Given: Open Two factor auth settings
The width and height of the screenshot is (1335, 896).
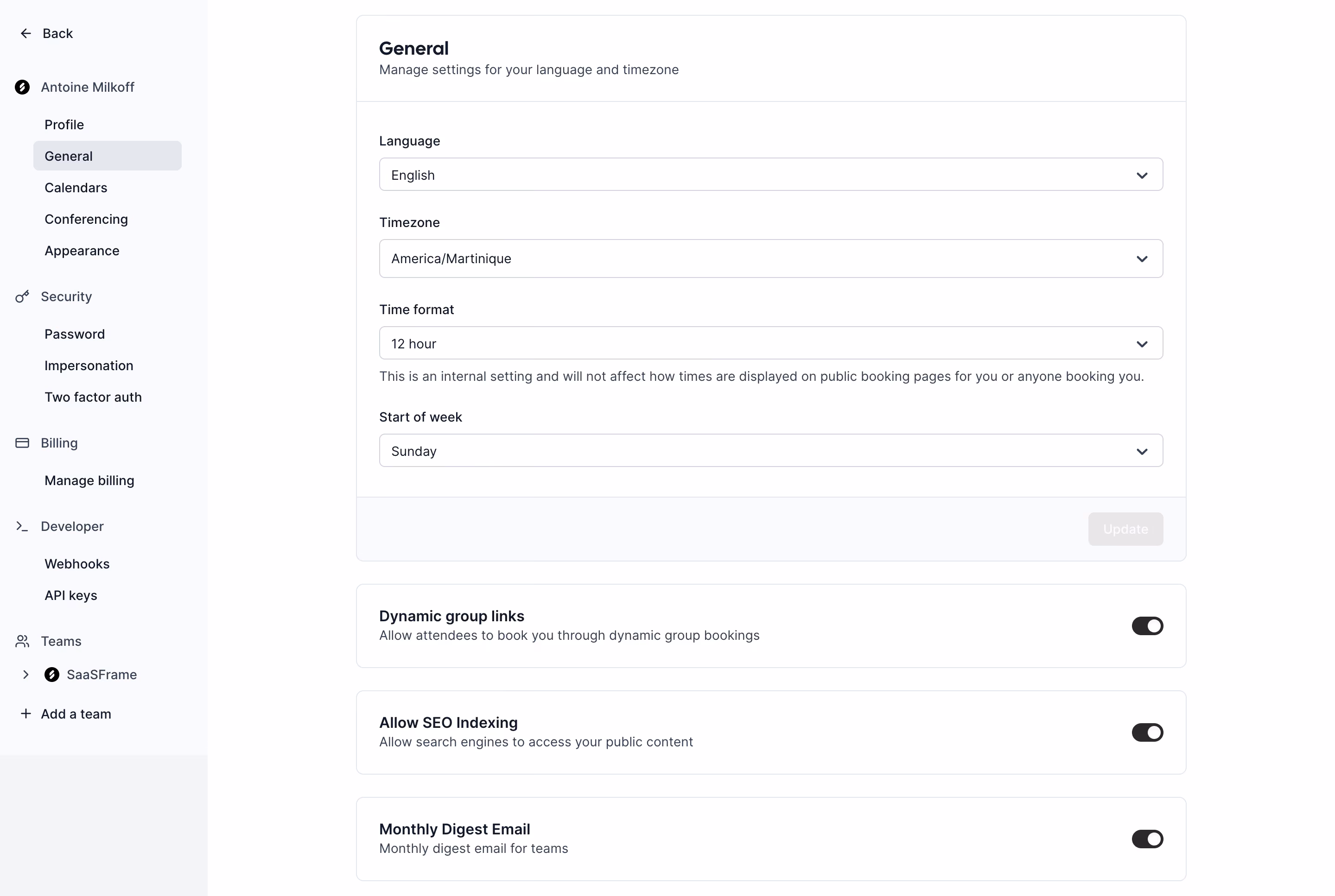Looking at the screenshot, I should [108, 397].
